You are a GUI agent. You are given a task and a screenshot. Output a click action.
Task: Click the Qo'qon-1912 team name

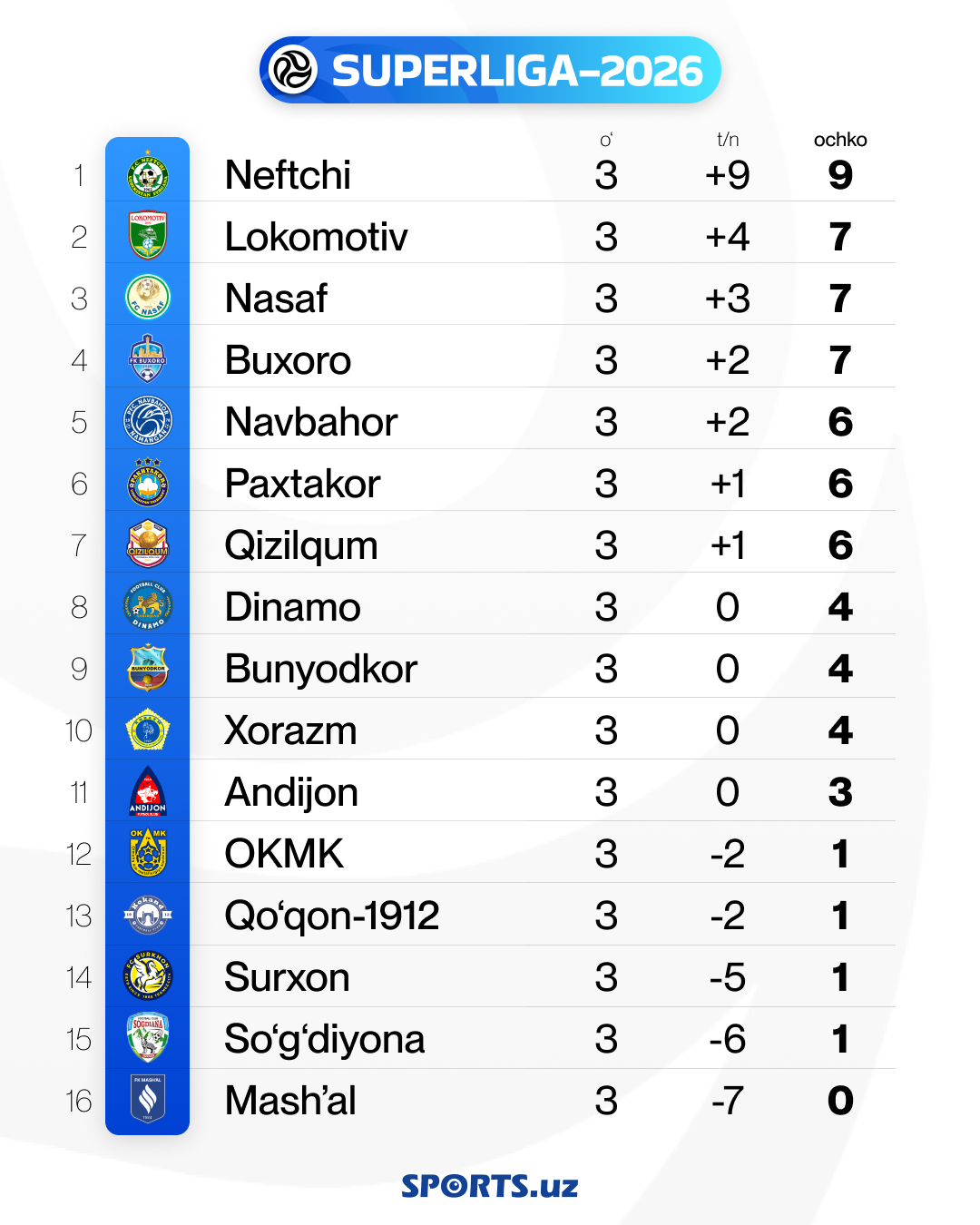point(332,916)
